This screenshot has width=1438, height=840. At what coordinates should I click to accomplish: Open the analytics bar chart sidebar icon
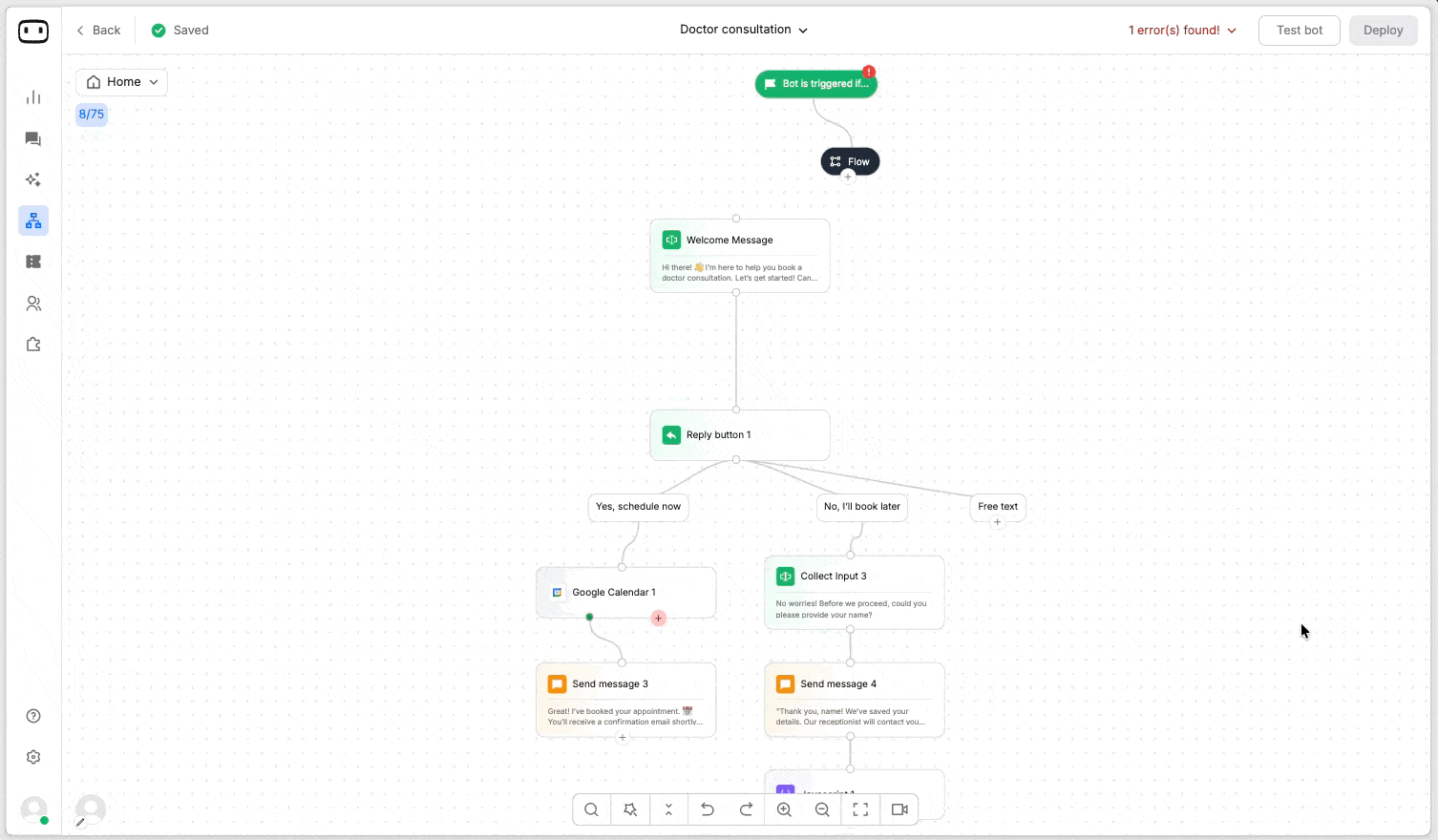[x=33, y=97]
